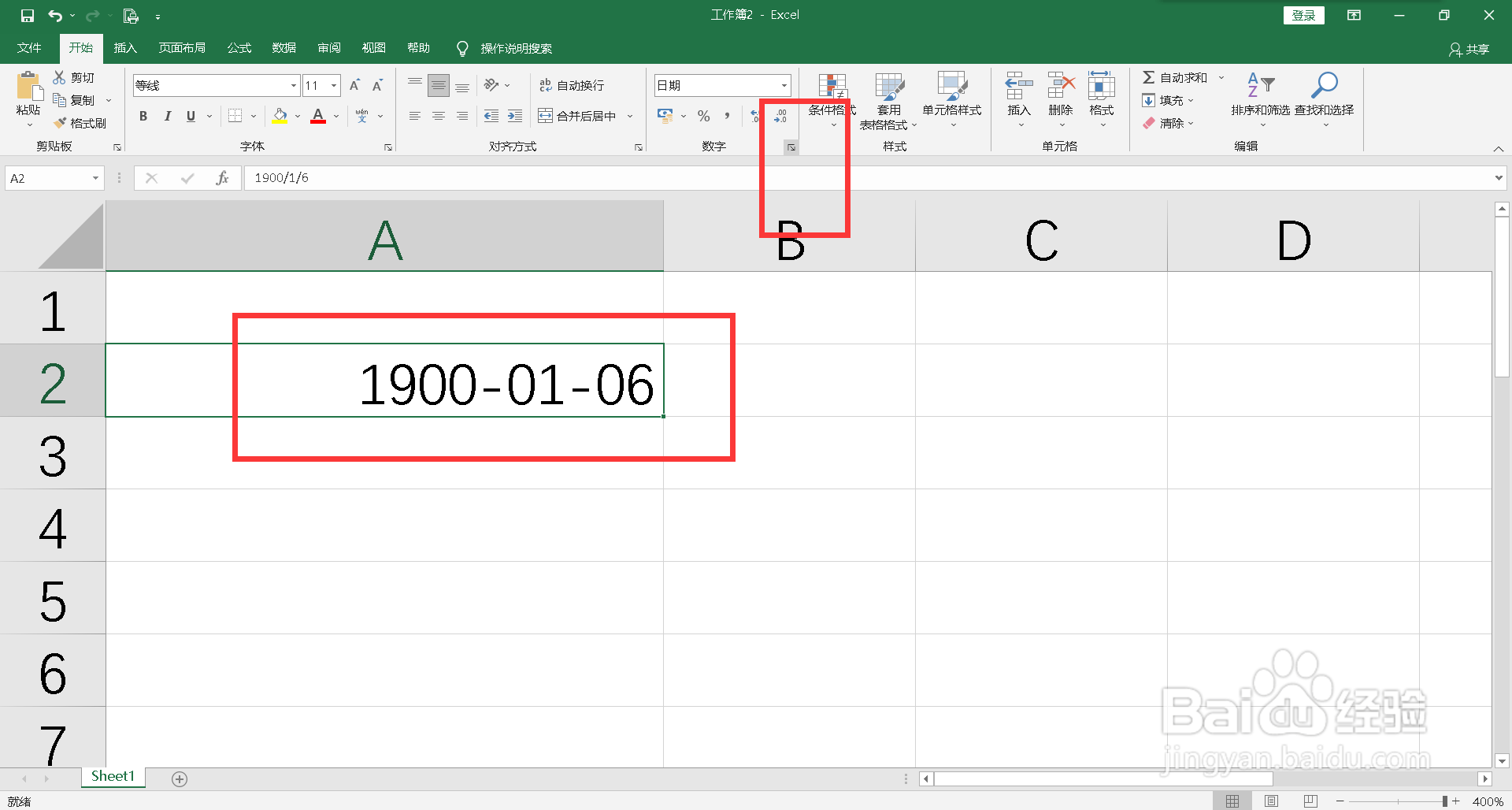1512x810 pixels.
Task: Toggle middle align button
Action: point(439,85)
